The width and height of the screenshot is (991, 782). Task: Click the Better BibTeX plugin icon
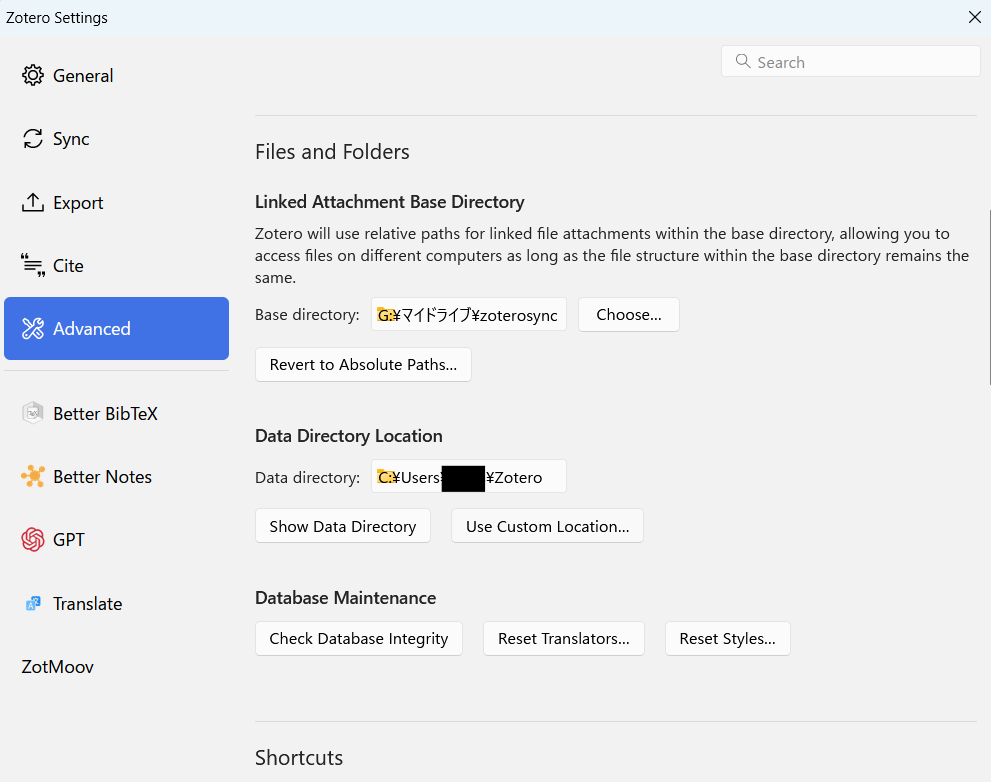point(33,413)
